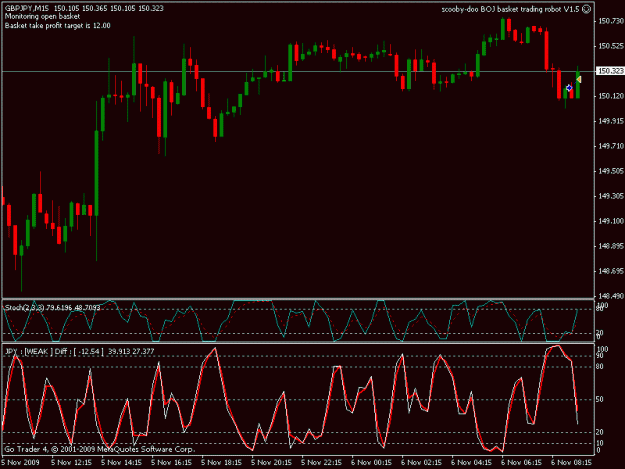This screenshot has height=469, width=625.
Task: Click the 149.100 price scale label
Action: [x=611, y=221]
